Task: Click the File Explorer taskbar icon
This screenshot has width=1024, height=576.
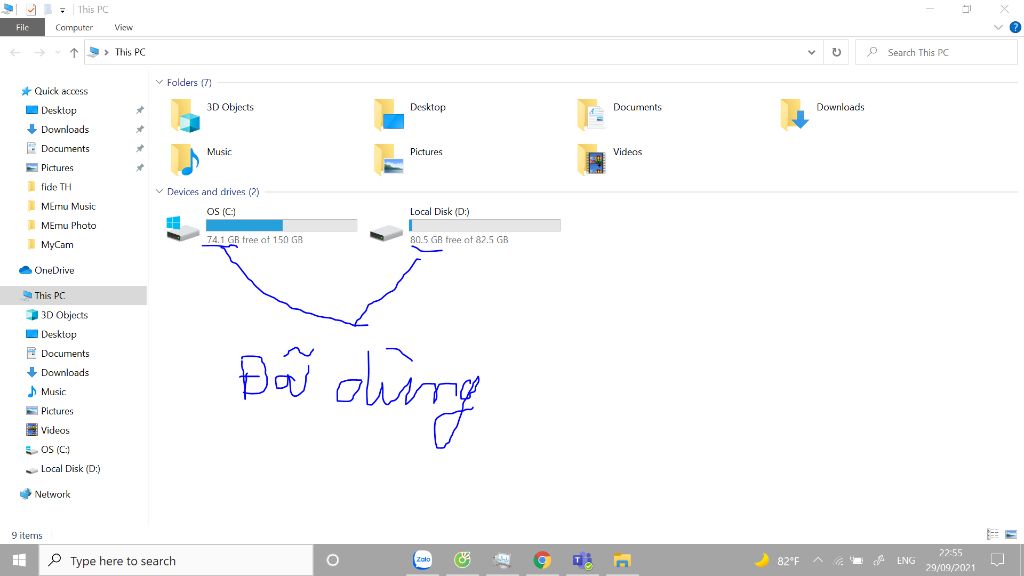Action: (622, 560)
